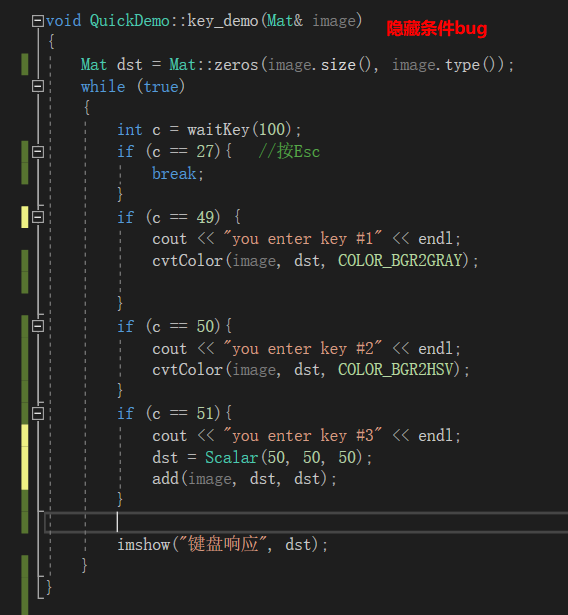Click the "you enter key #2" string

click(x=302, y=348)
